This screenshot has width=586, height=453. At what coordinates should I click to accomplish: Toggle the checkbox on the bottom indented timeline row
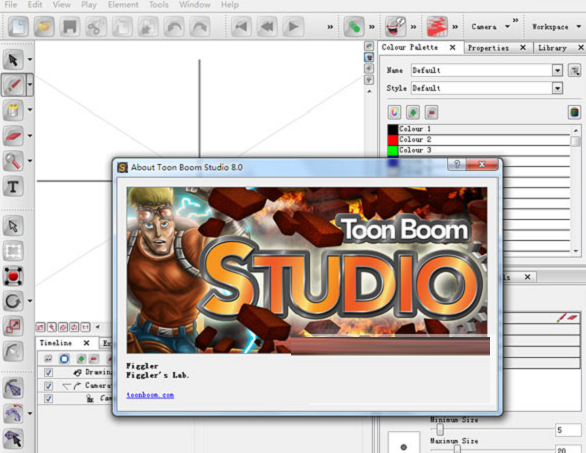pyautogui.click(x=48, y=398)
